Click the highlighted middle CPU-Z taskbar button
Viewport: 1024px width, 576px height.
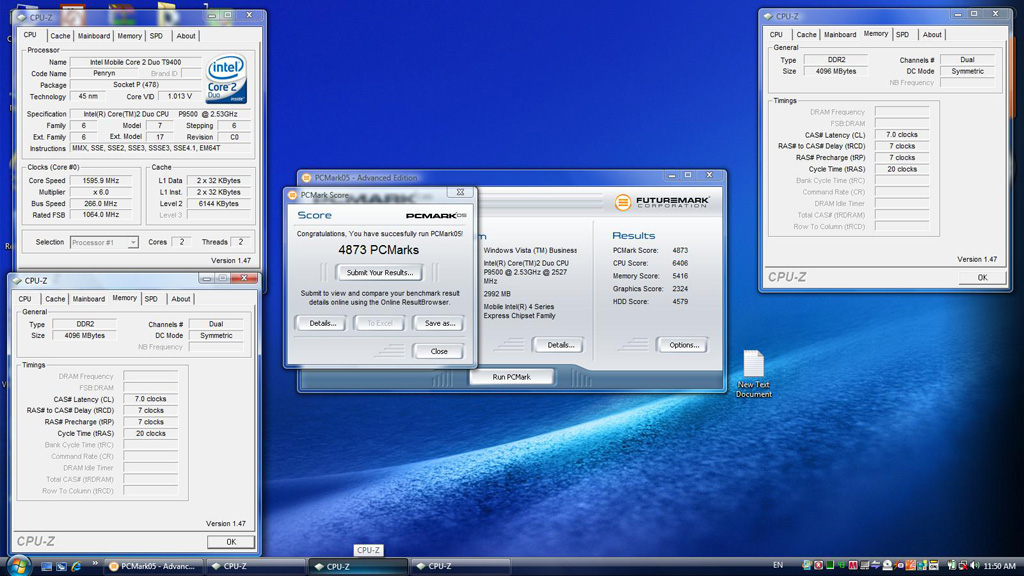pos(357,566)
